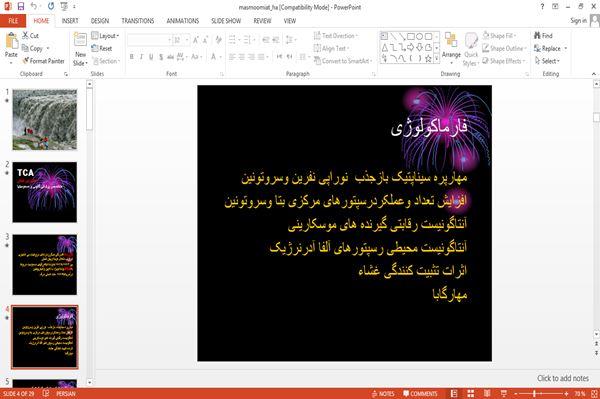Click PERSIAN language indicator
This screenshot has width=600, height=399.
[x=66, y=393]
